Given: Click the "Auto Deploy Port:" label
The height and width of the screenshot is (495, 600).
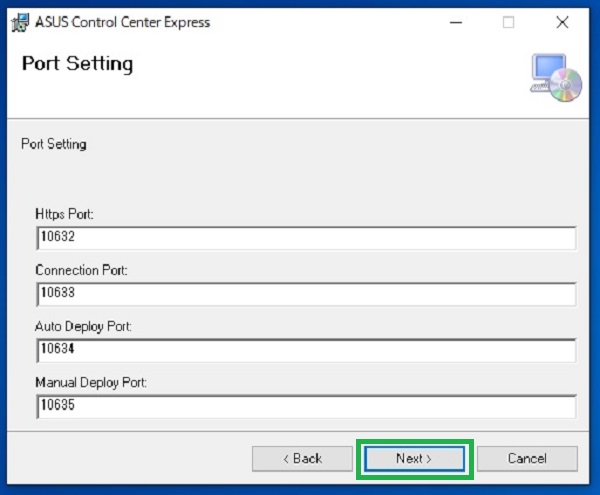Looking at the screenshot, I should pyautogui.click(x=83, y=327).
